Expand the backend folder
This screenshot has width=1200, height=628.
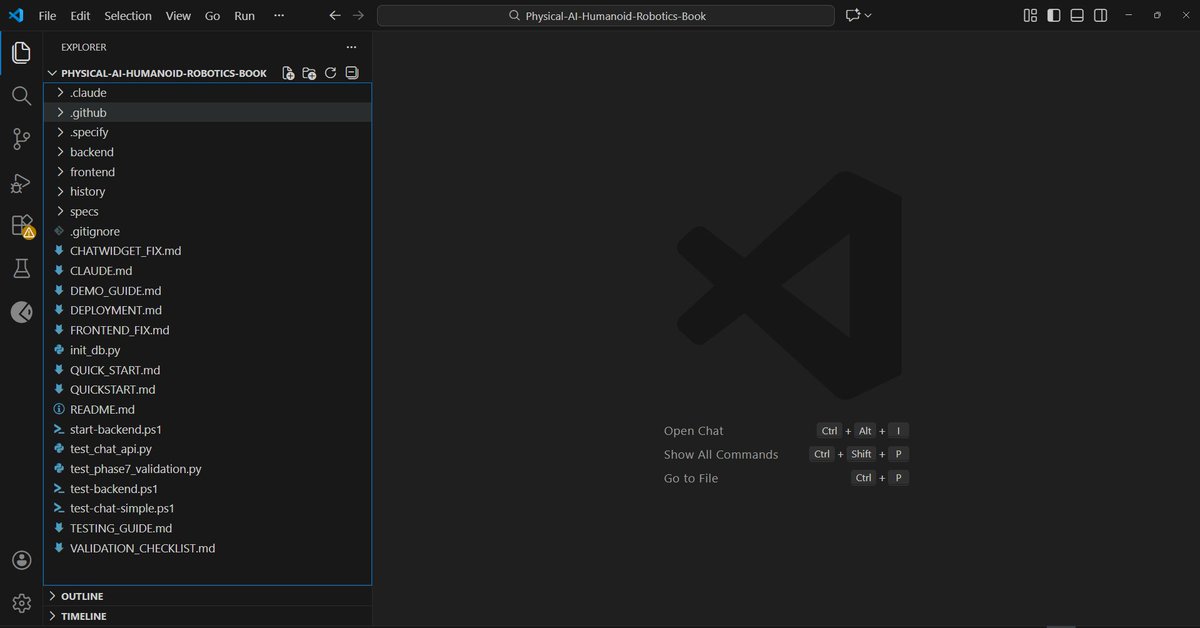(207, 152)
